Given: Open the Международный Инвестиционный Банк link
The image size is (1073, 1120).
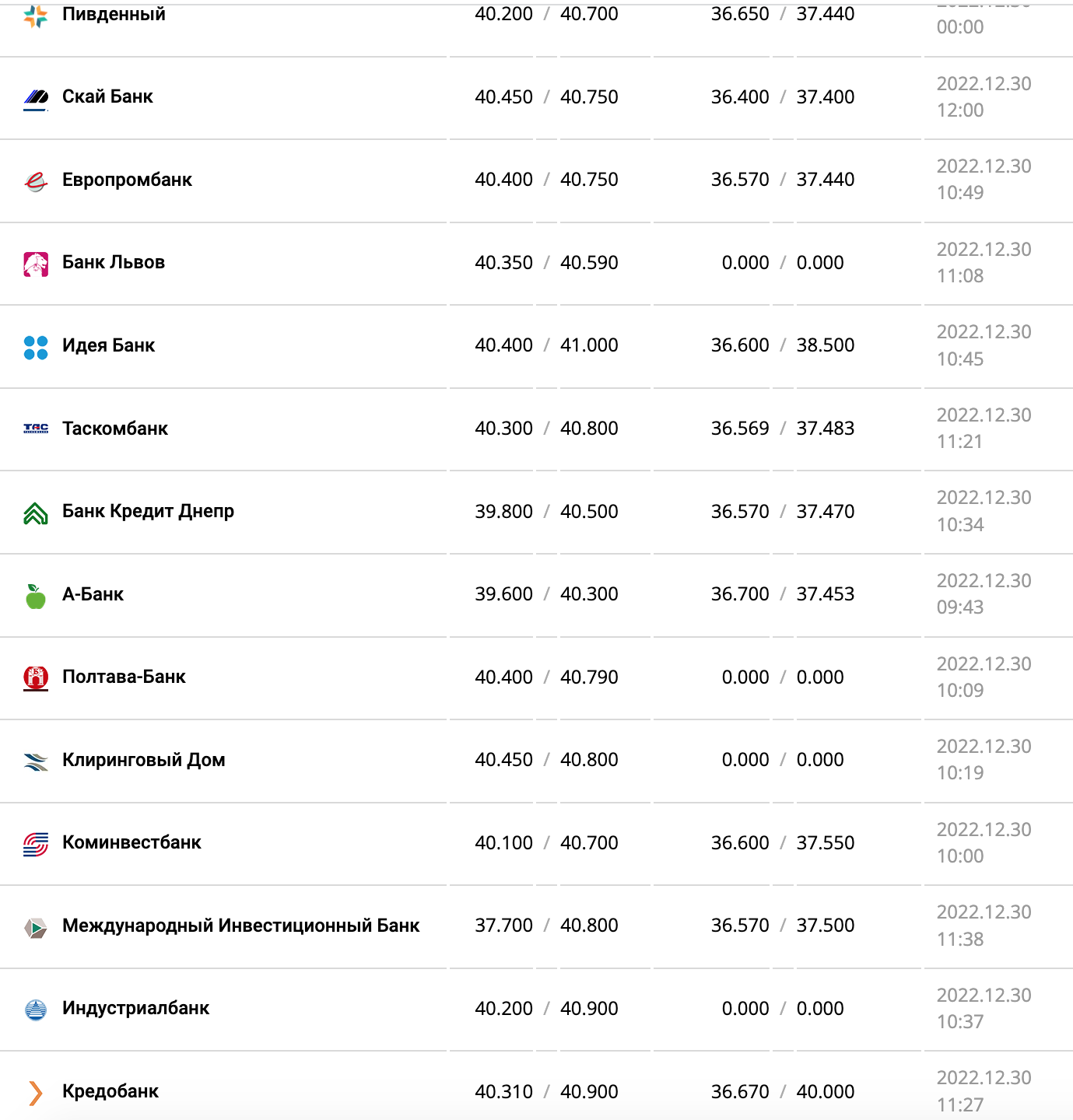Looking at the screenshot, I should [x=240, y=926].
